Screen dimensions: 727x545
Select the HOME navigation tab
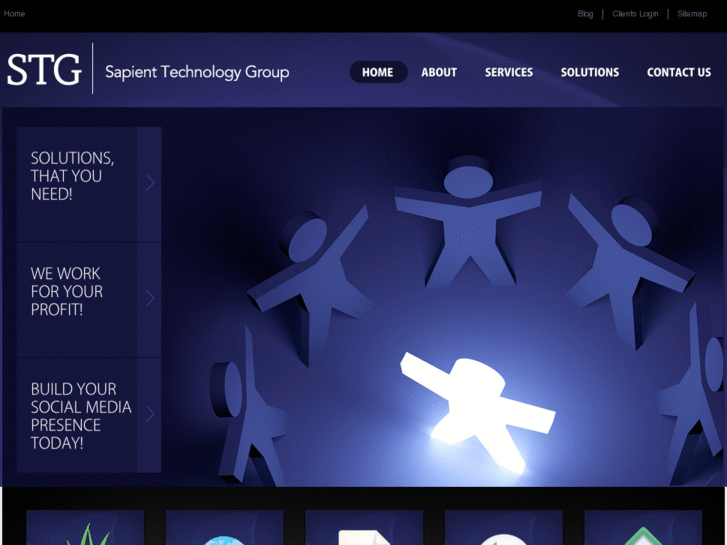[x=378, y=72]
